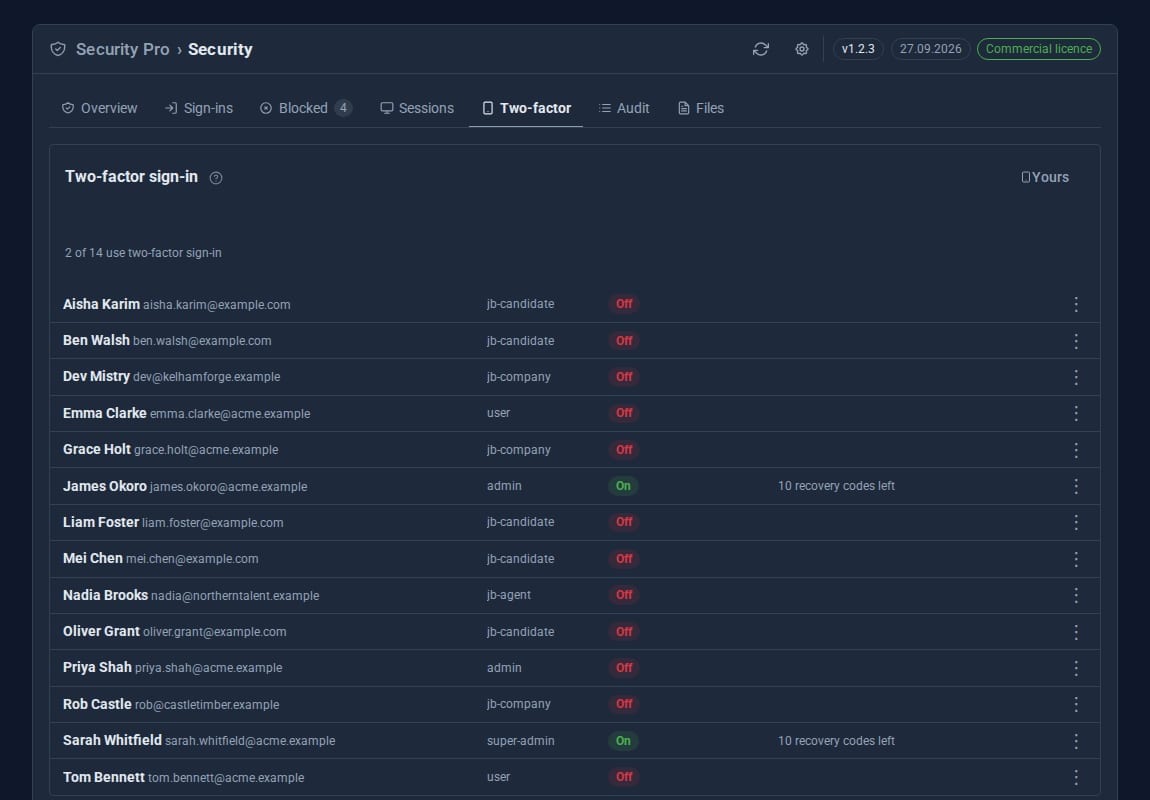Click the Off badge for Tom Bennett
This screenshot has height=800, width=1150.
coord(624,777)
